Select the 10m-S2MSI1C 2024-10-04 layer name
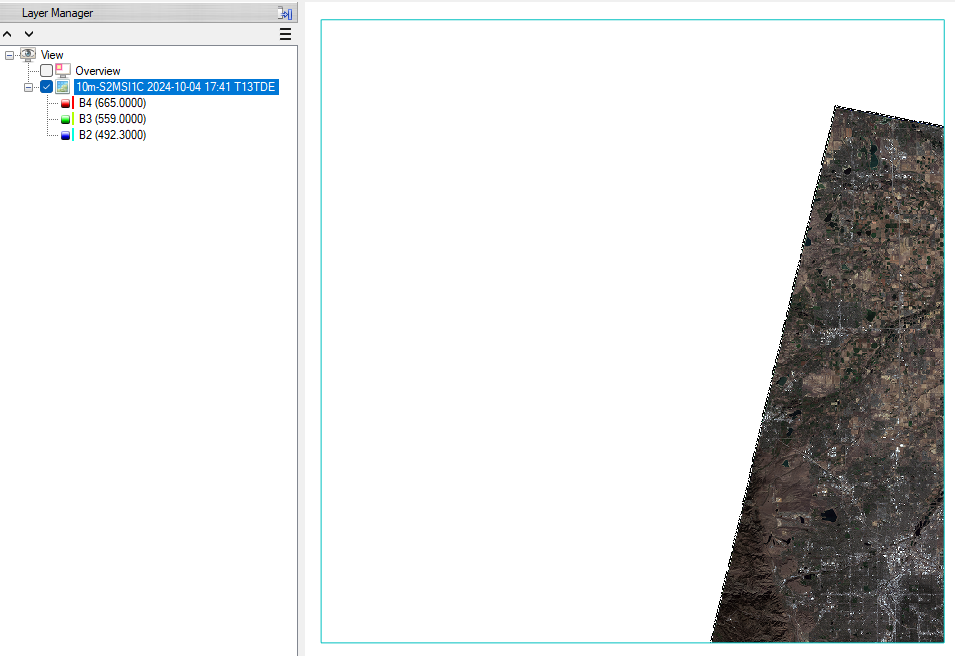Image resolution: width=955 pixels, height=656 pixels. point(176,87)
